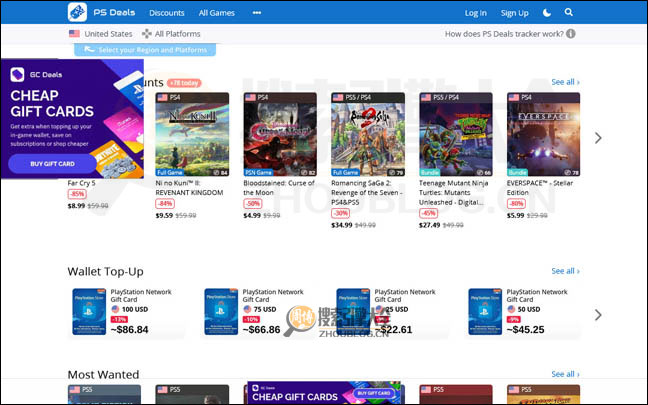Viewport: 648px width, 405px height.
Task: Open the Discounts menu item
Action: (167, 13)
